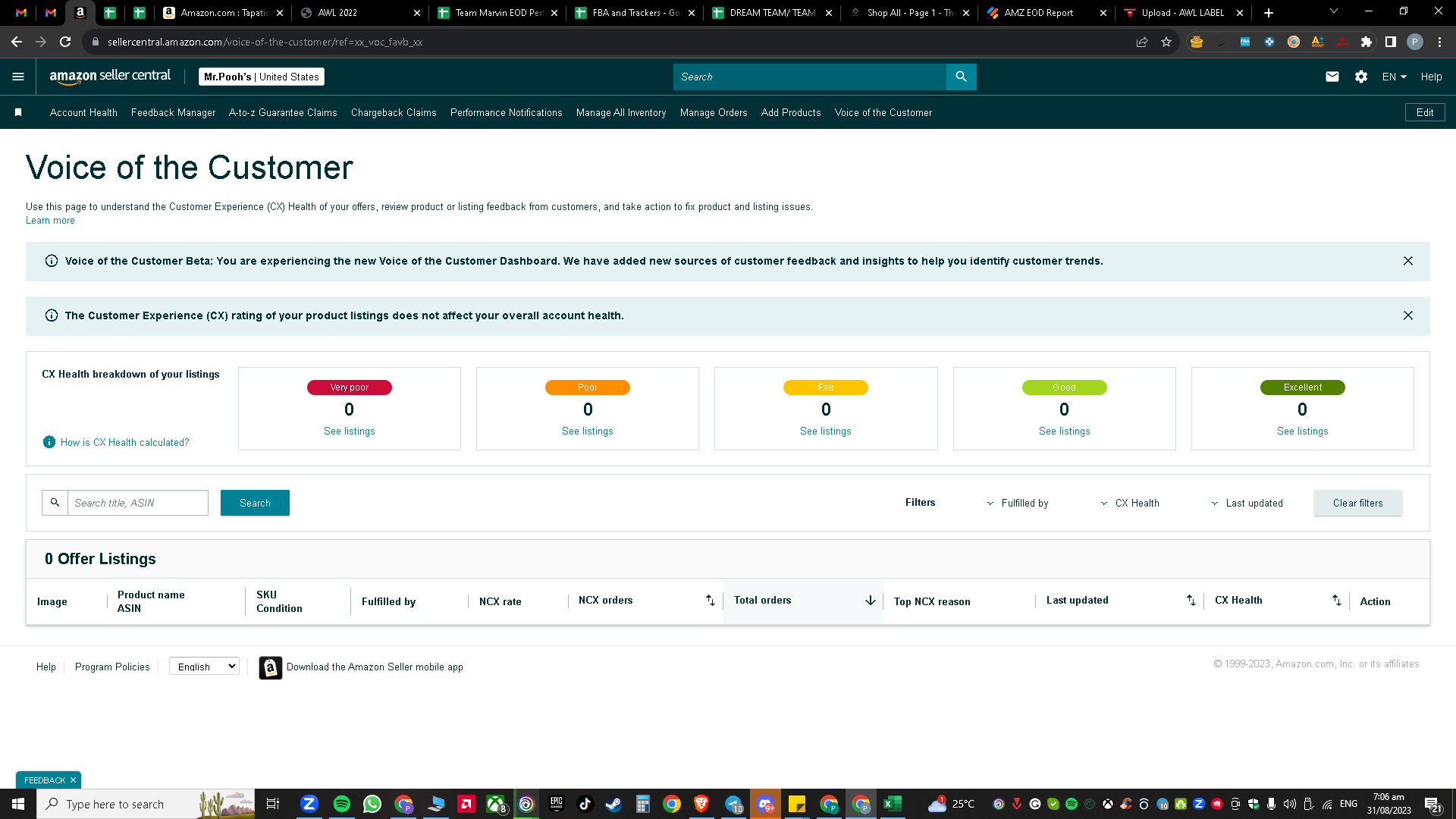The width and height of the screenshot is (1456, 819).
Task: Click the Amazon Seller Central logo
Action: point(110,77)
